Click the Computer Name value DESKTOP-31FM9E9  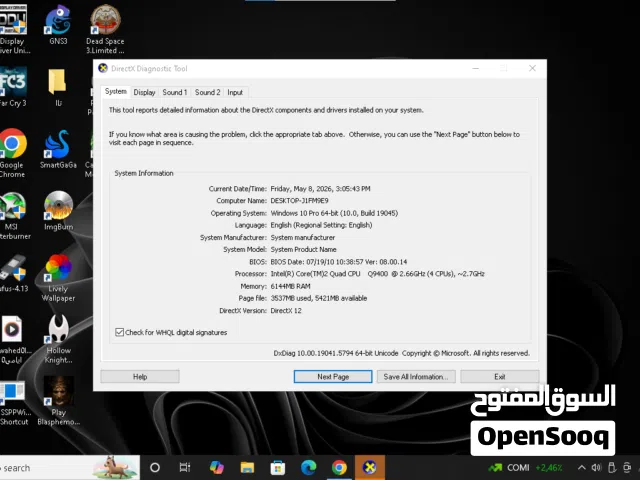300,201
